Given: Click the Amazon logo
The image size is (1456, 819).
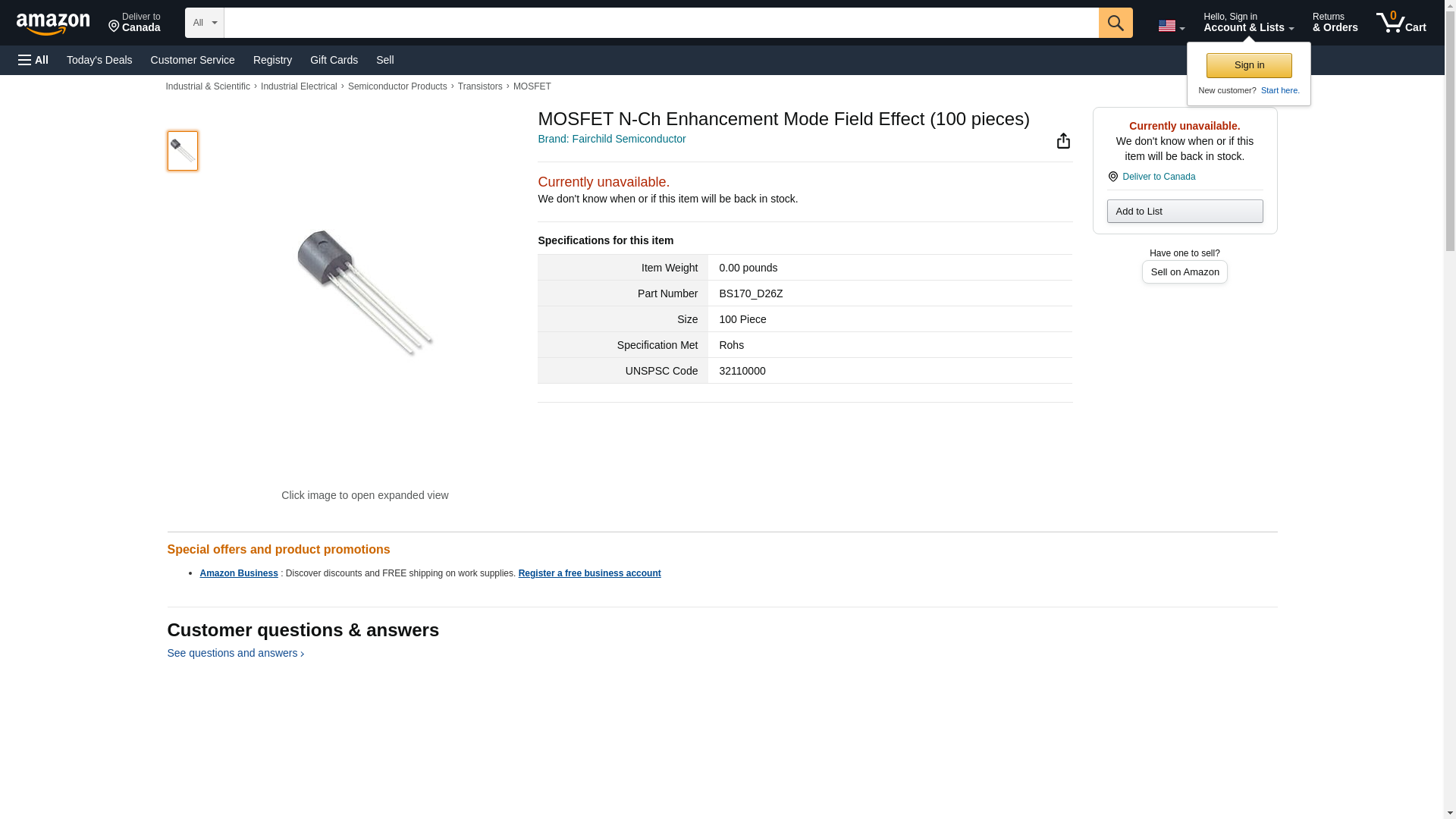Looking at the screenshot, I should [x=53, y=24].
